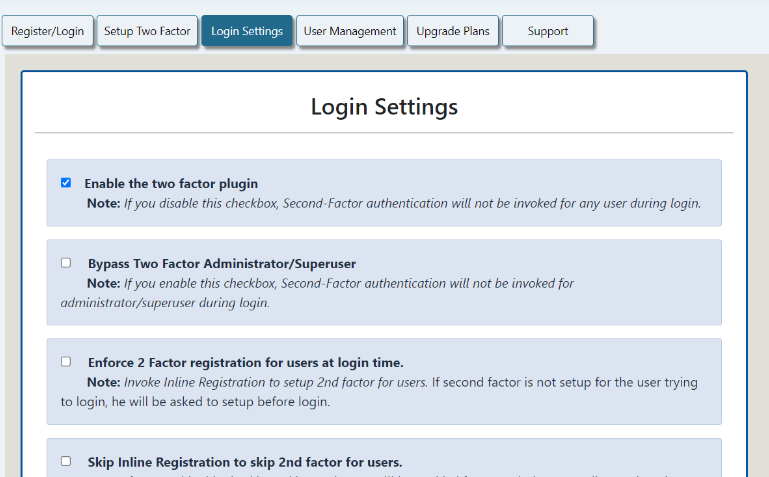Open the Register/Login tab
Viewport: 769px width, 477px height.
point(48,31)
